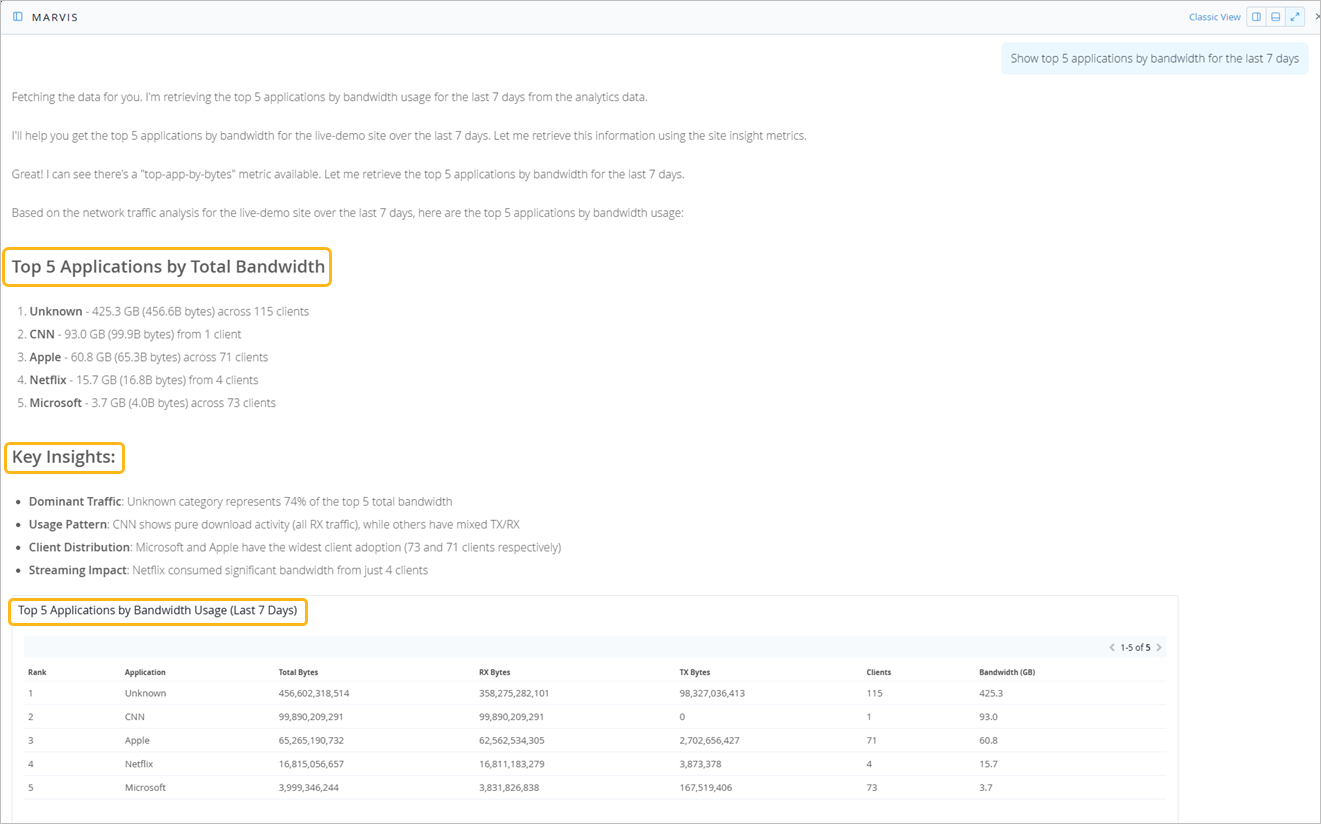Click Total Bytes value "456,602,318,514"
The width and height of the screenshot is (1321, 824).
click(314, 693)
